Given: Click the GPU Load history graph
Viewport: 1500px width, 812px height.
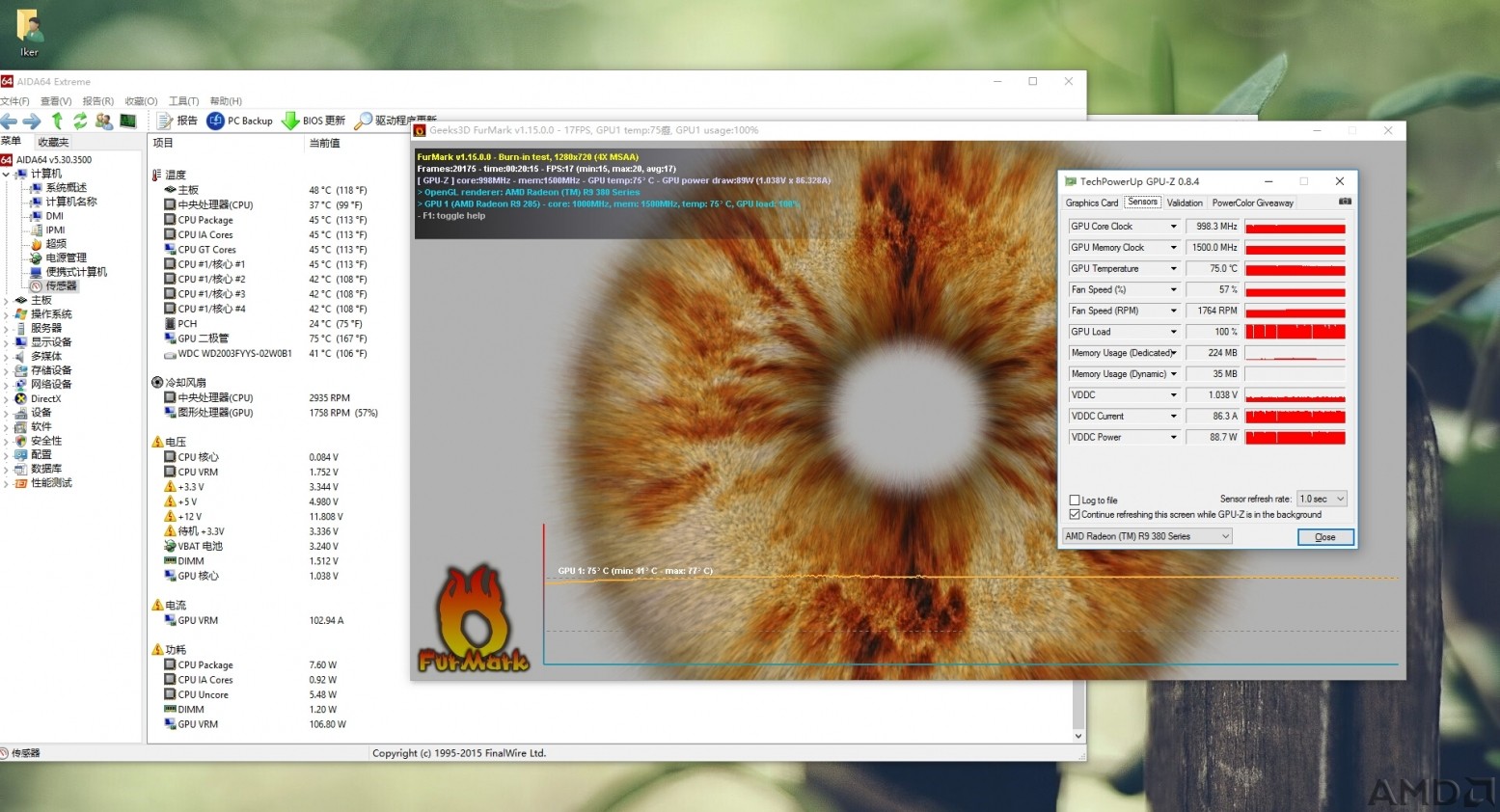Looking at the screenshot, I should click(x=1295, y=332).
